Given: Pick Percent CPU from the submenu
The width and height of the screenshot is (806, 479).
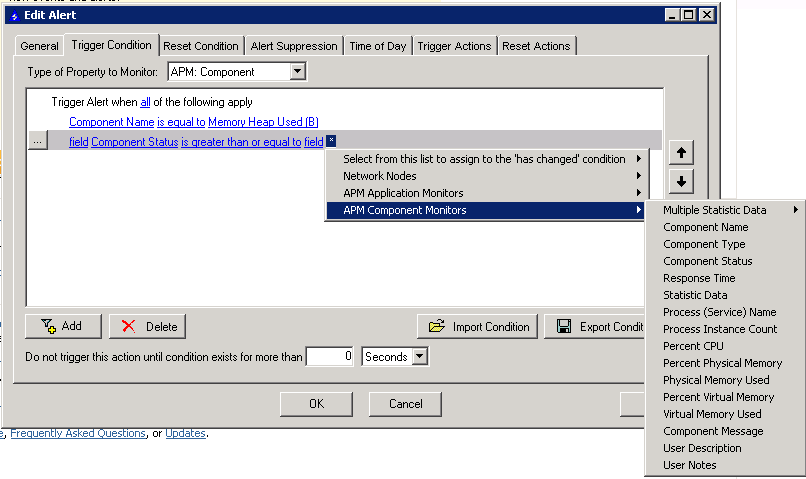Looking at the screenshot, I should pos(725,345).
